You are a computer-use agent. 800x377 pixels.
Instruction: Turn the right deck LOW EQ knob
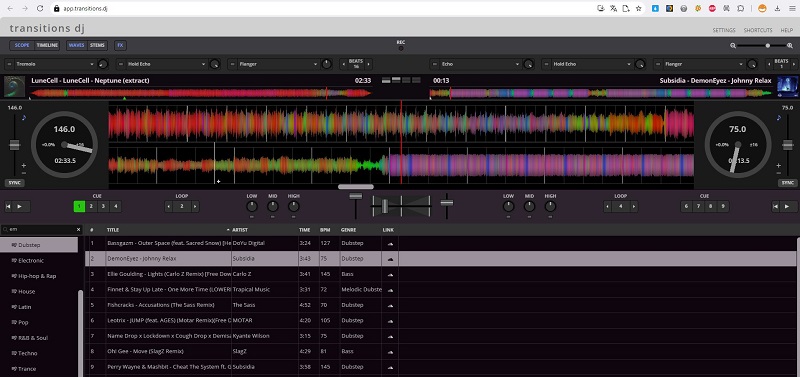click(509, 207)
